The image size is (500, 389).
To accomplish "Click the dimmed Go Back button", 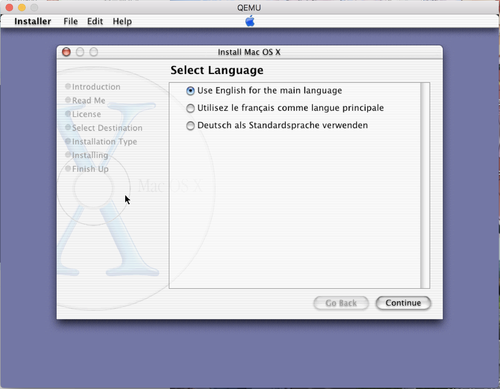I will point(341,303).
